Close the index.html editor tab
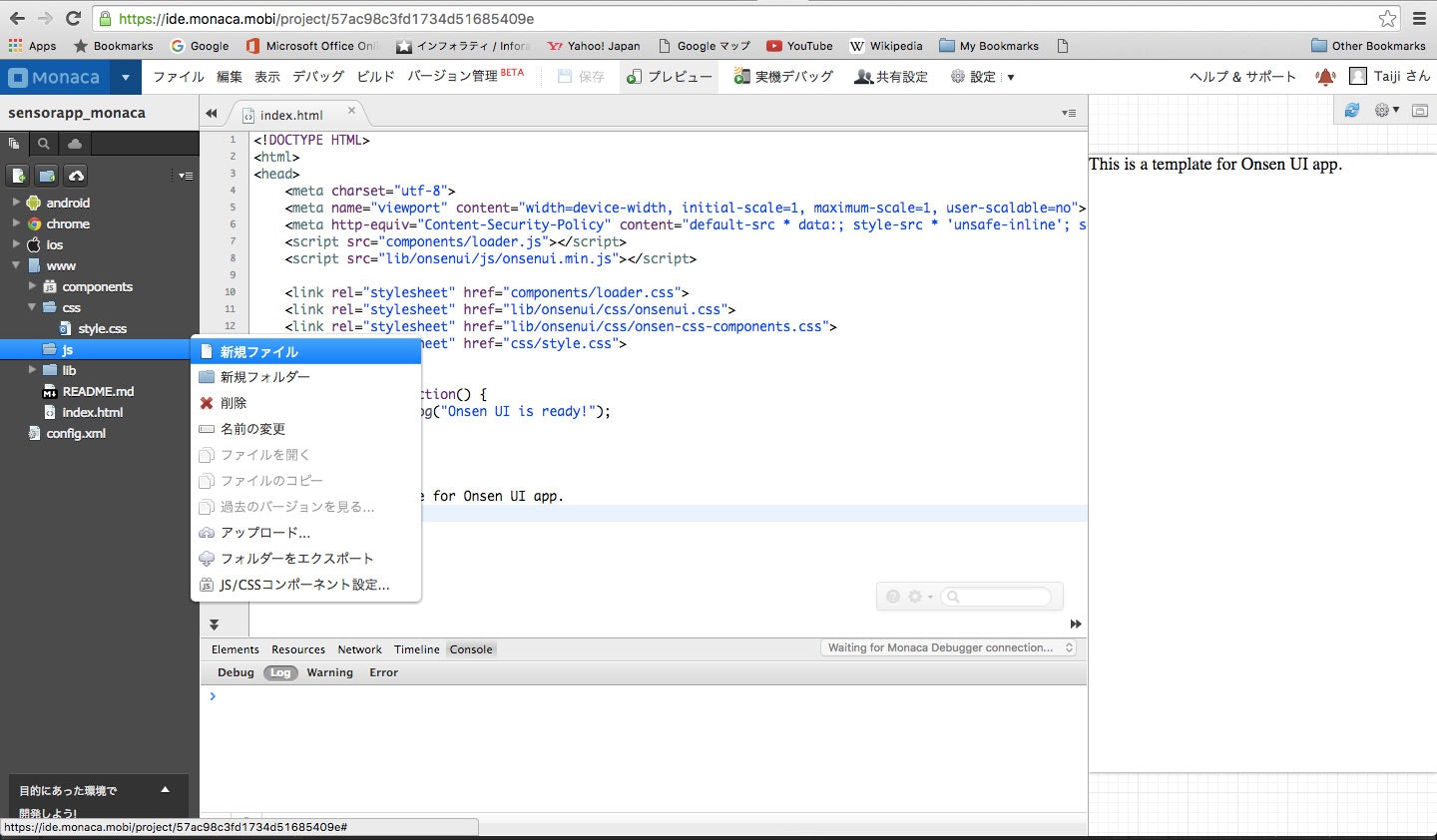The width and height of the screenshot is (1437, 840). (351, 111)
